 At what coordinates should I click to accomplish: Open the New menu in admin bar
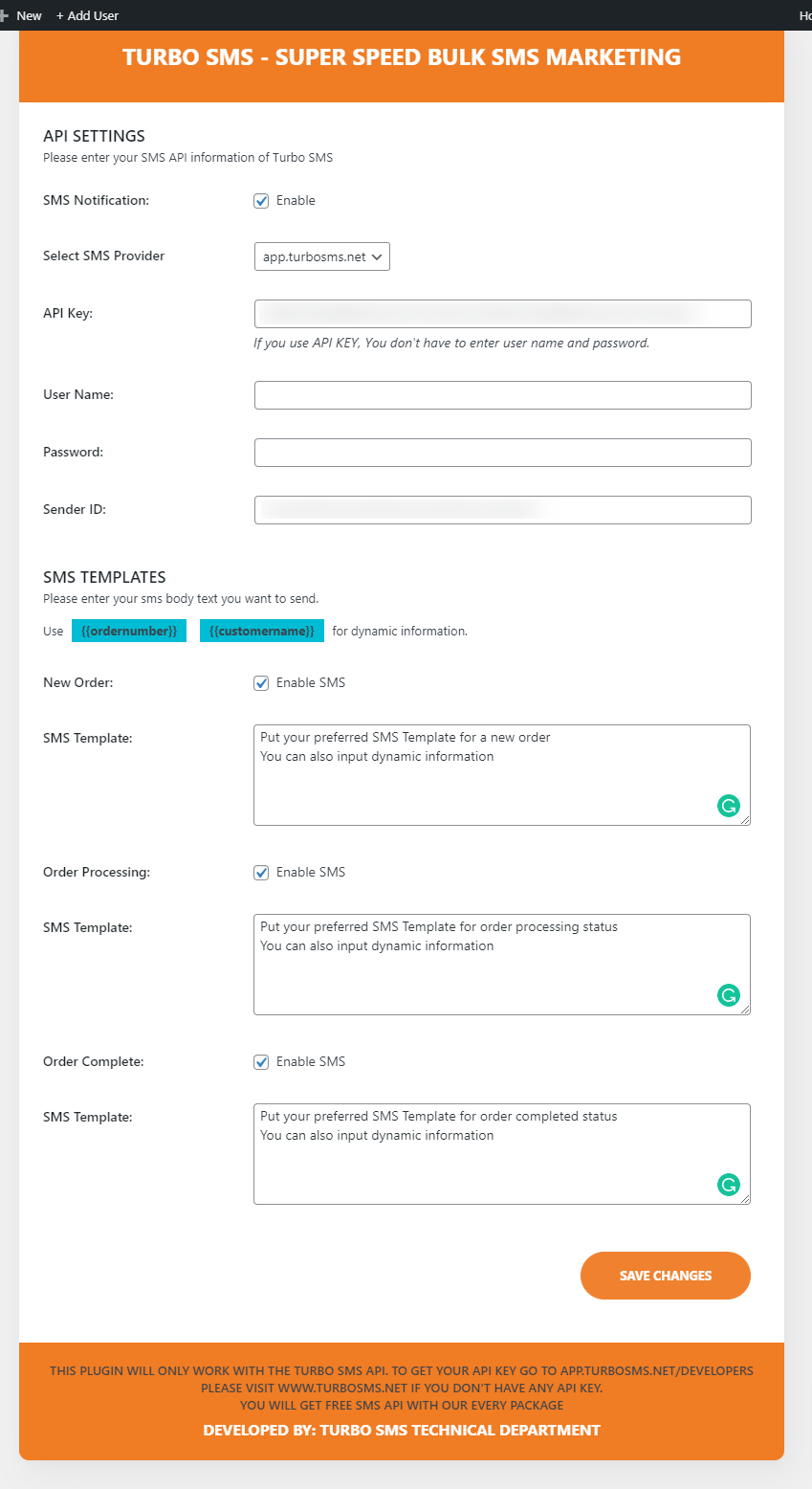[x=29, y=15]
